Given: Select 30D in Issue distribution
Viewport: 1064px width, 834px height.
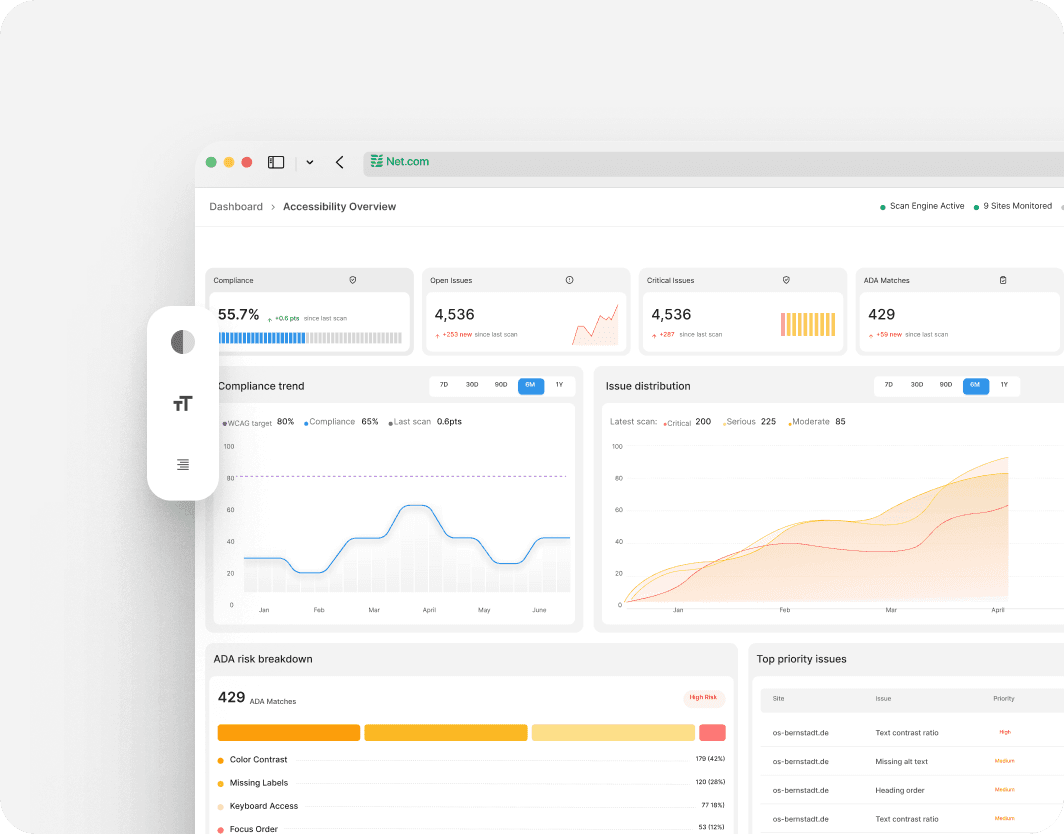Looking at the screenshot, I should [x=917, y=385].
